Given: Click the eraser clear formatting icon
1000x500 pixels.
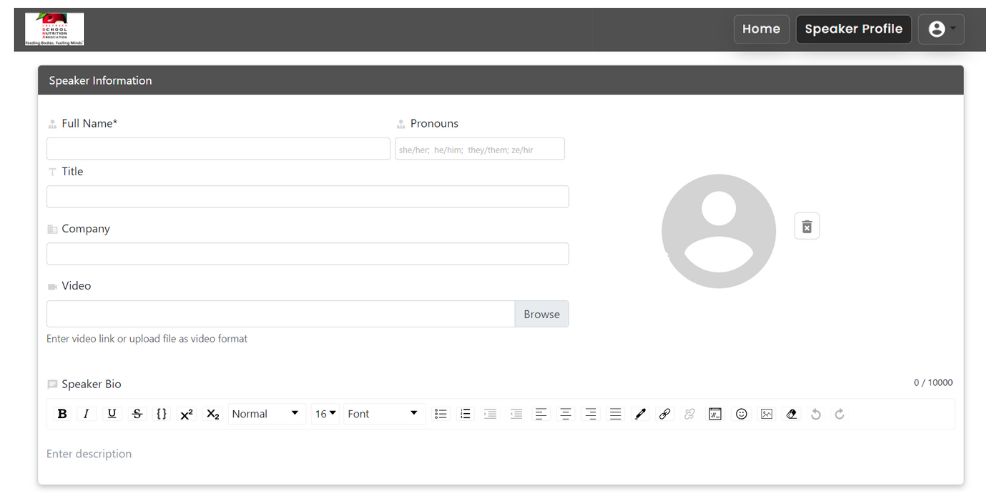Looking at the screenshot, I should point(792,414).
